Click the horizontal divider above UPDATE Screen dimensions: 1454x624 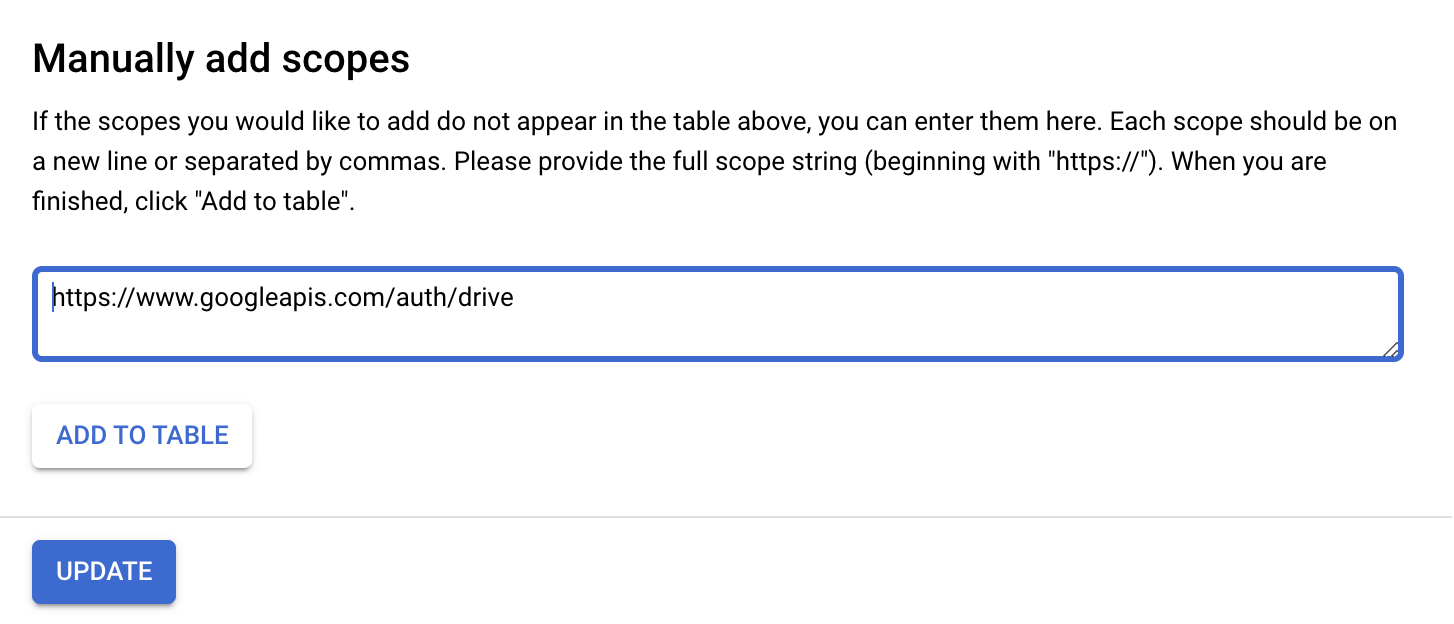[727, 517]
